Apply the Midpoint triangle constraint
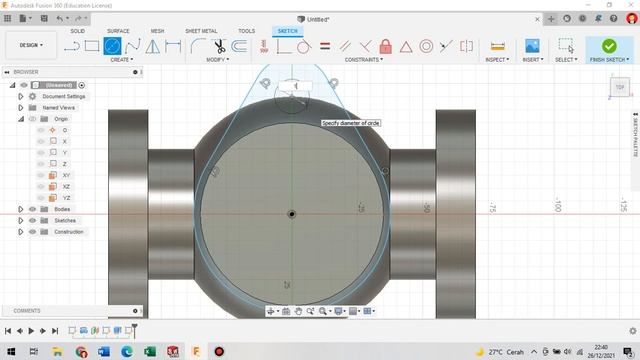Screen dimensions: 640x360 406,47
